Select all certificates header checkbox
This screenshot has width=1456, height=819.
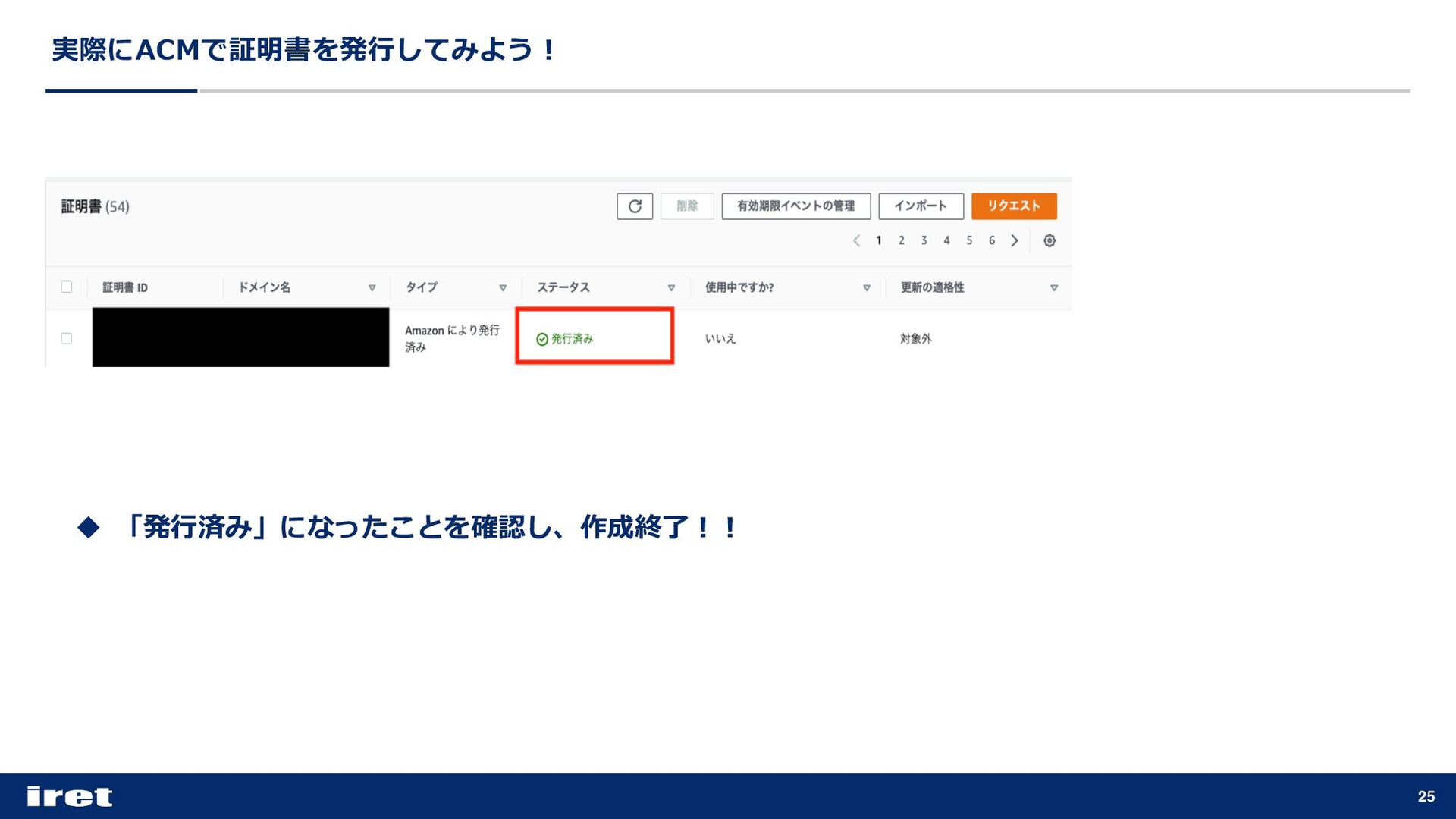click(x=67, y=287)
